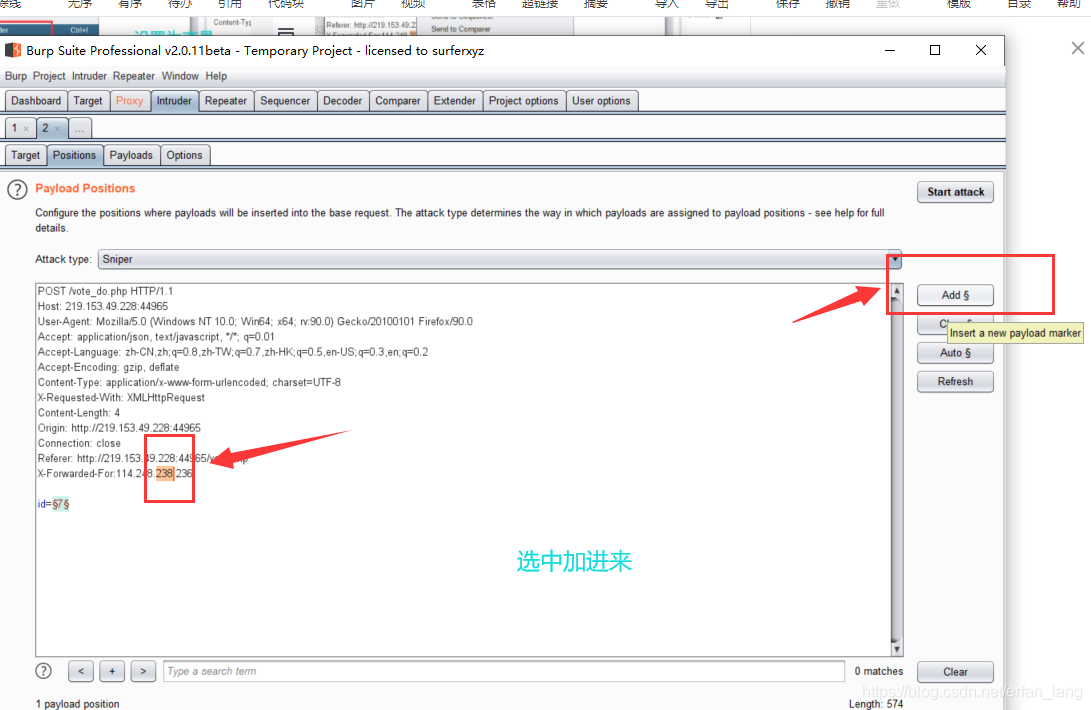Click inside the search term field
Viewport: 1091px width, 710px height.
pos(504,671)
